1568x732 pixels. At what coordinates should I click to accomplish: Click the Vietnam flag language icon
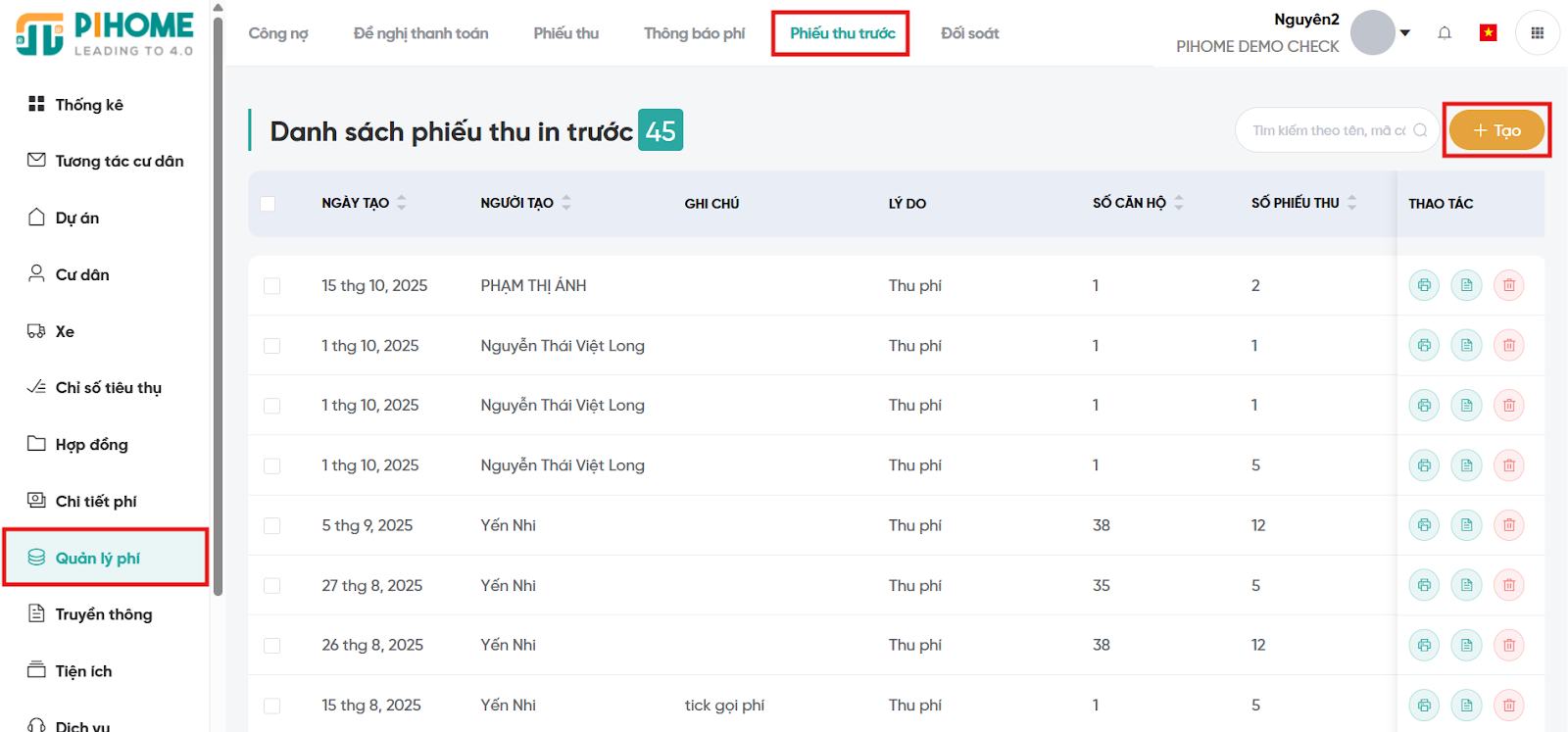pos(1488,33)
